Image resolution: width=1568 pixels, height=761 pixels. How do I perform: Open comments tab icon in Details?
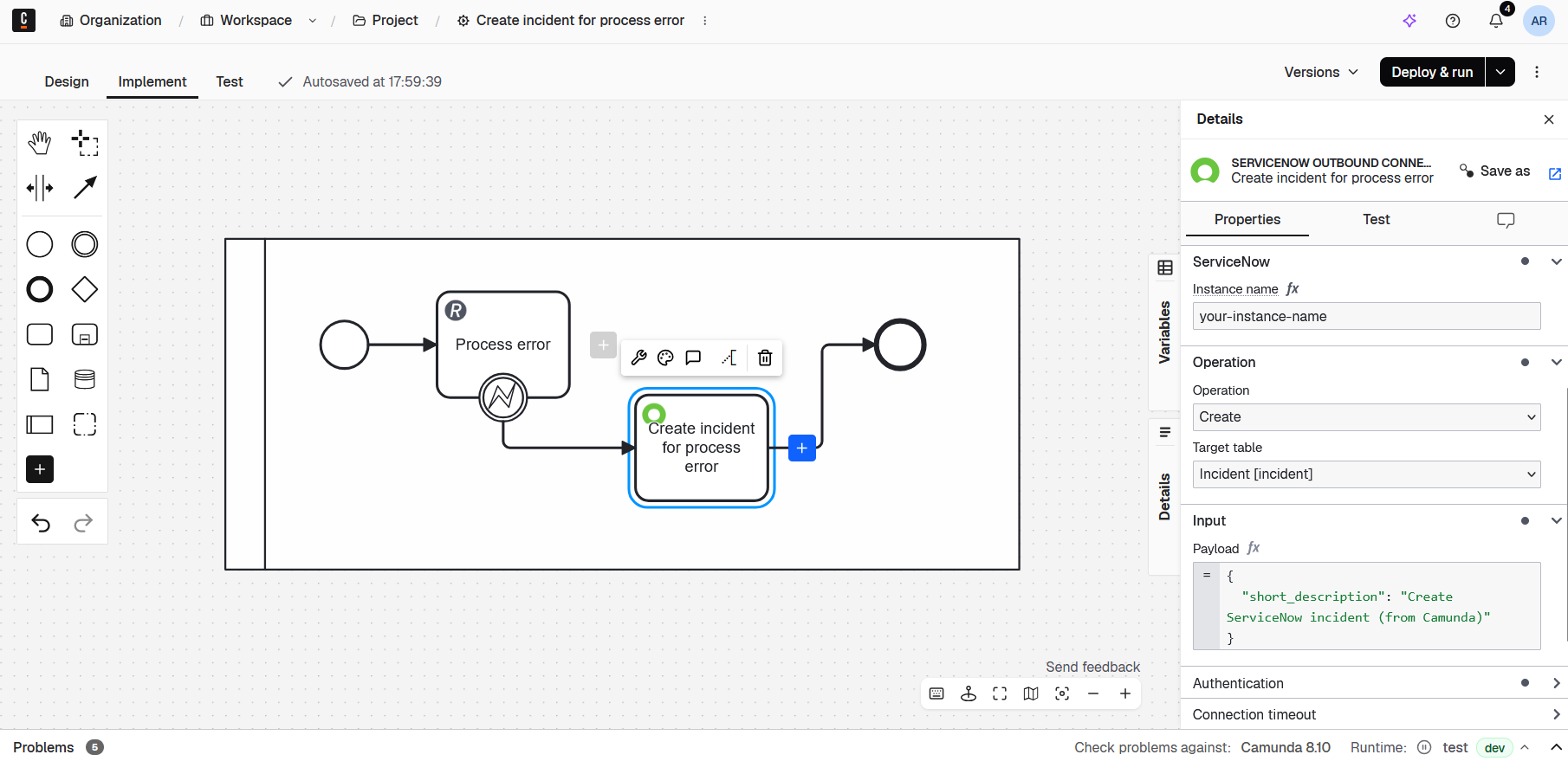1506,220
